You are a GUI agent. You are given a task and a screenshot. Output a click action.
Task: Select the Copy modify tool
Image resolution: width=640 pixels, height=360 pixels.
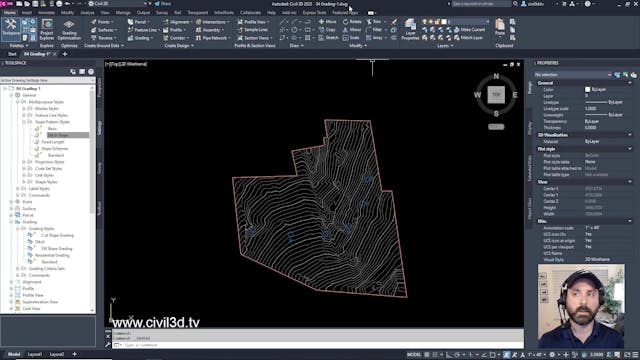[327, 30]
